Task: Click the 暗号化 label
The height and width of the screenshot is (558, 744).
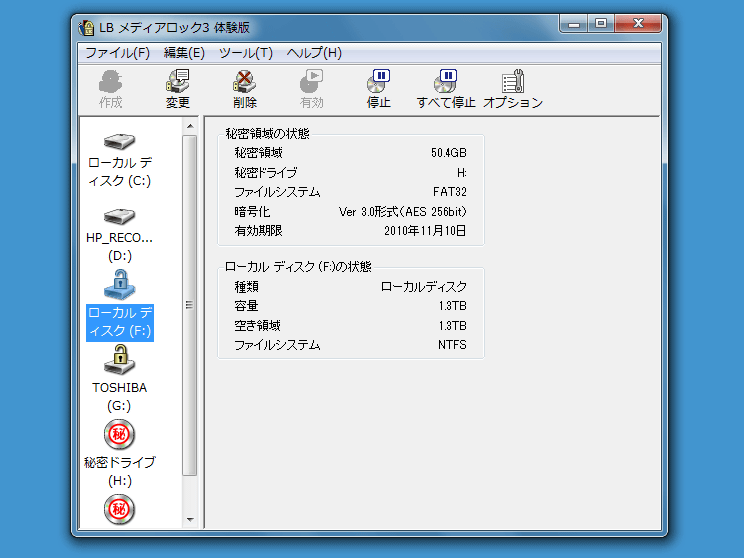Action: [252, 212]
